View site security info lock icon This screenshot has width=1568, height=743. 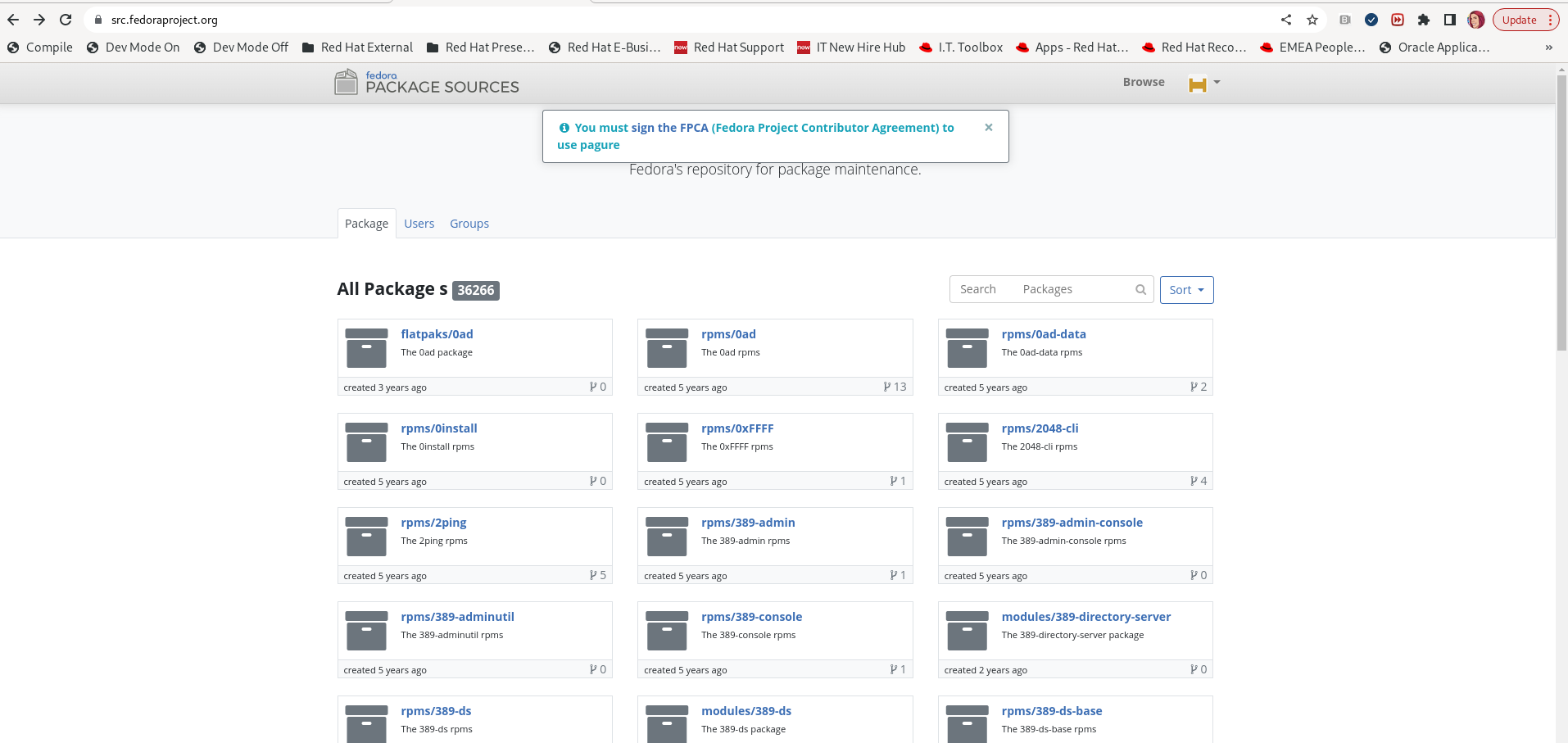point(97,20)
